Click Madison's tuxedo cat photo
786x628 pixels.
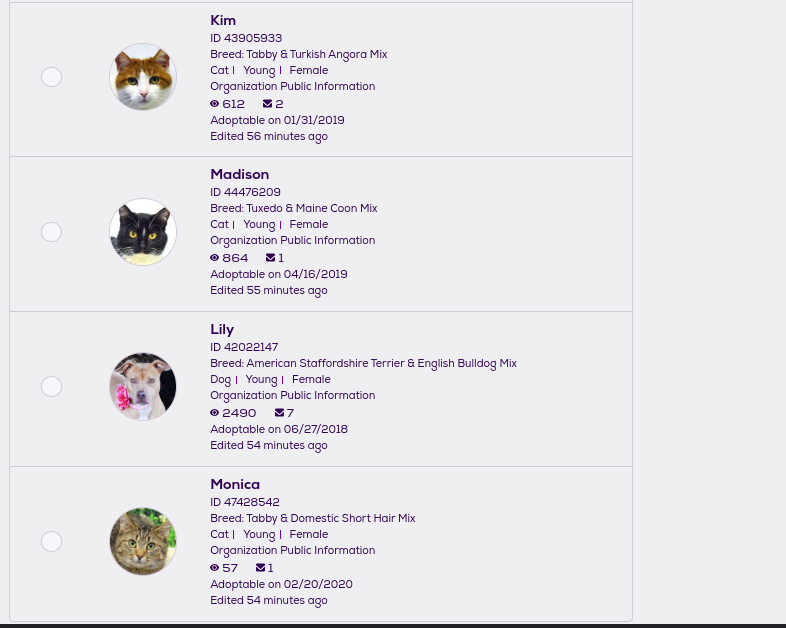(143, 232)
